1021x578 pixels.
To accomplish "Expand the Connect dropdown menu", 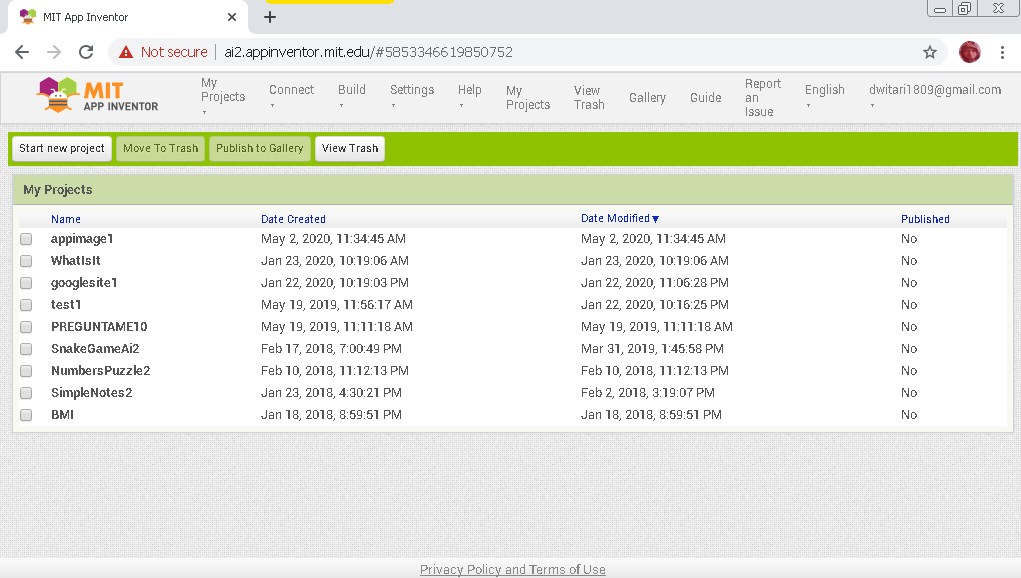I will (291, 95).
